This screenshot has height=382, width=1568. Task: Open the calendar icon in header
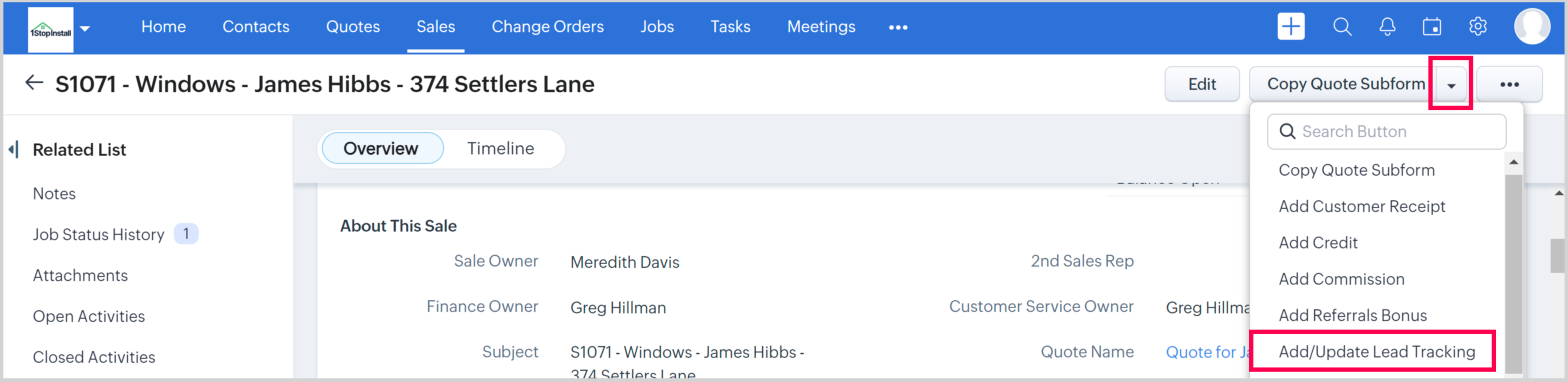pyautogui.click(x=1432, y=27)
